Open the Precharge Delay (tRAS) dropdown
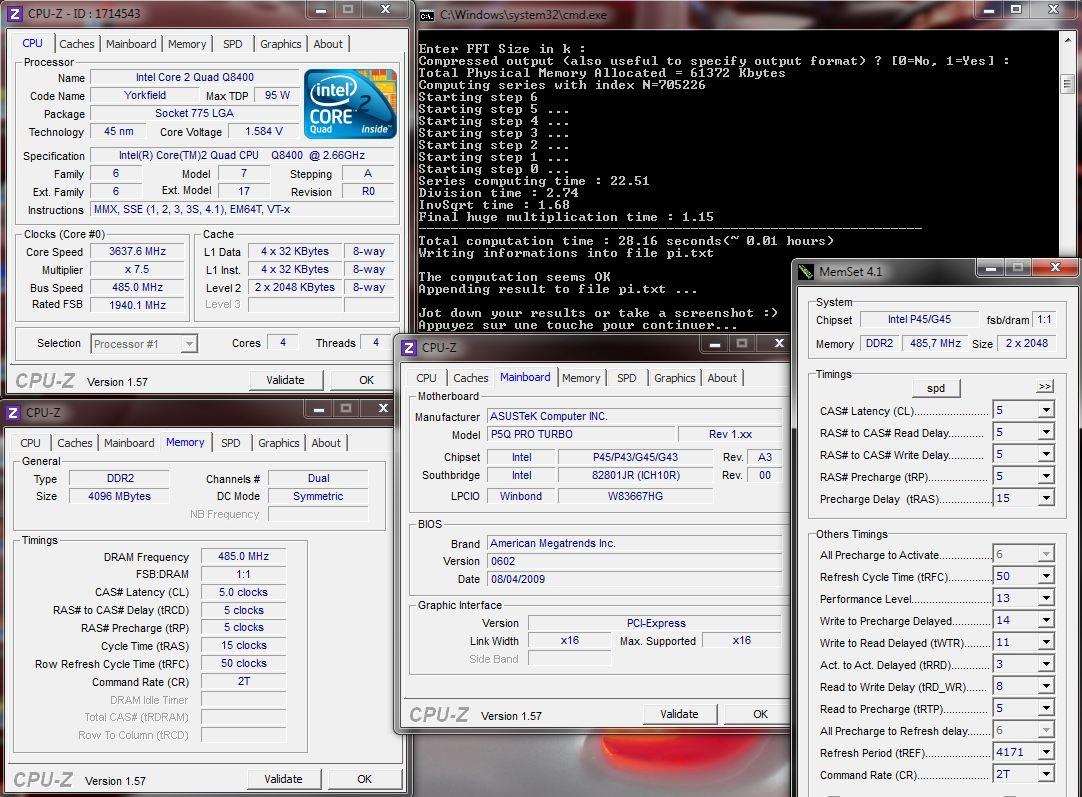This screenshot has width=1082, height=797. (x=1046, y=498)
